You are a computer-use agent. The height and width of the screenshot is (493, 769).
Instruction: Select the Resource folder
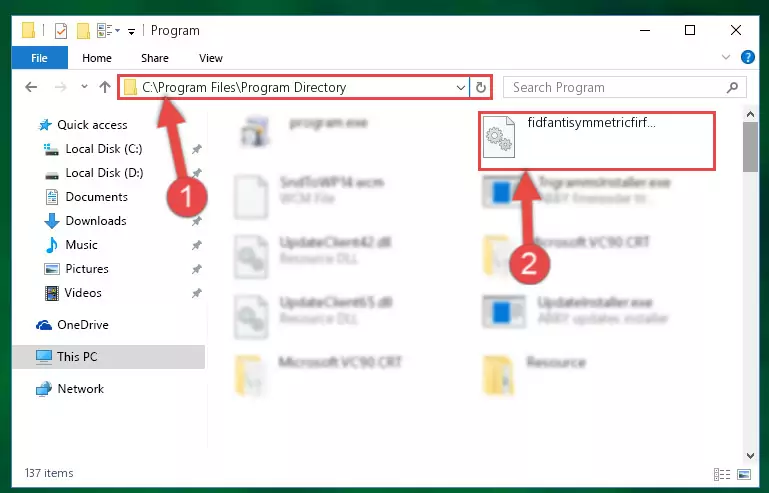click(x=535, y=375)
